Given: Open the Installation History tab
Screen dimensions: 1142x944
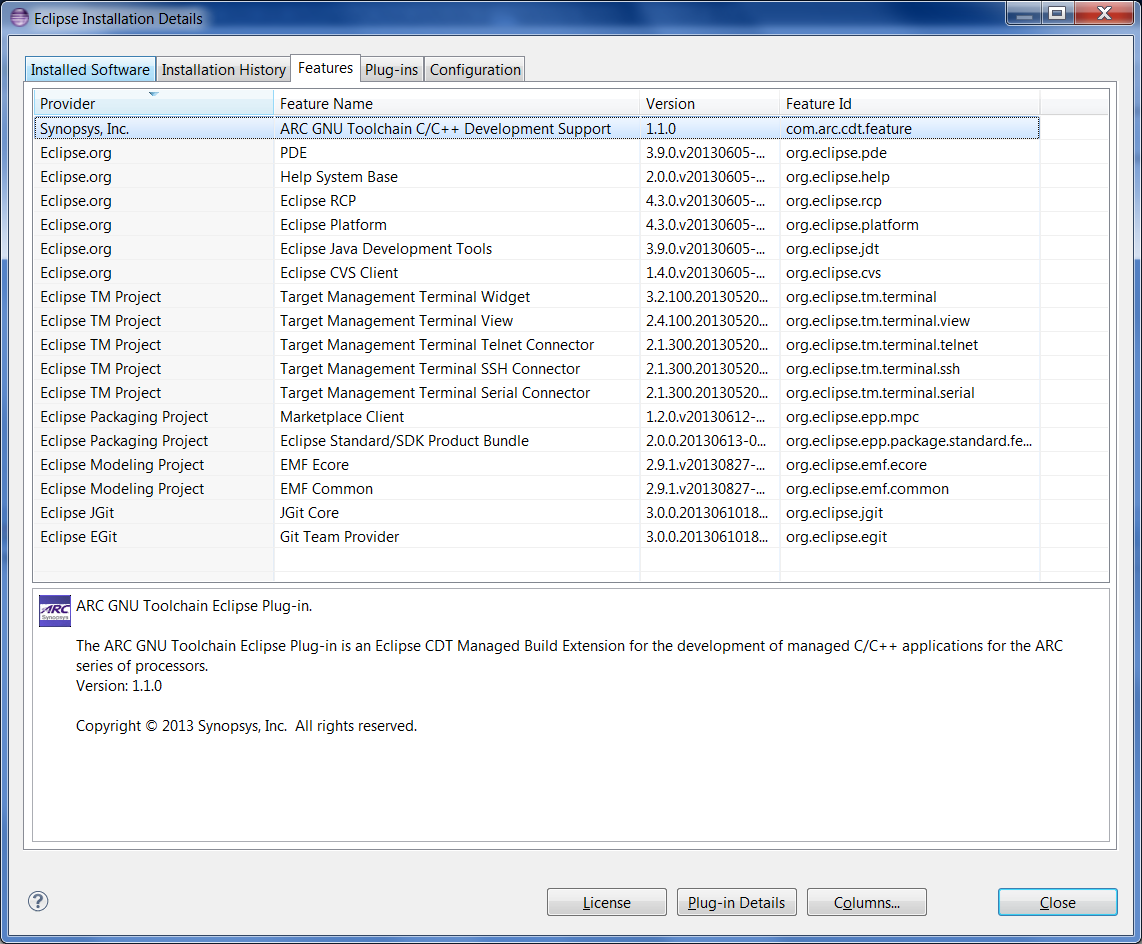Looking at the screenshot, I should tap(224, 70).
